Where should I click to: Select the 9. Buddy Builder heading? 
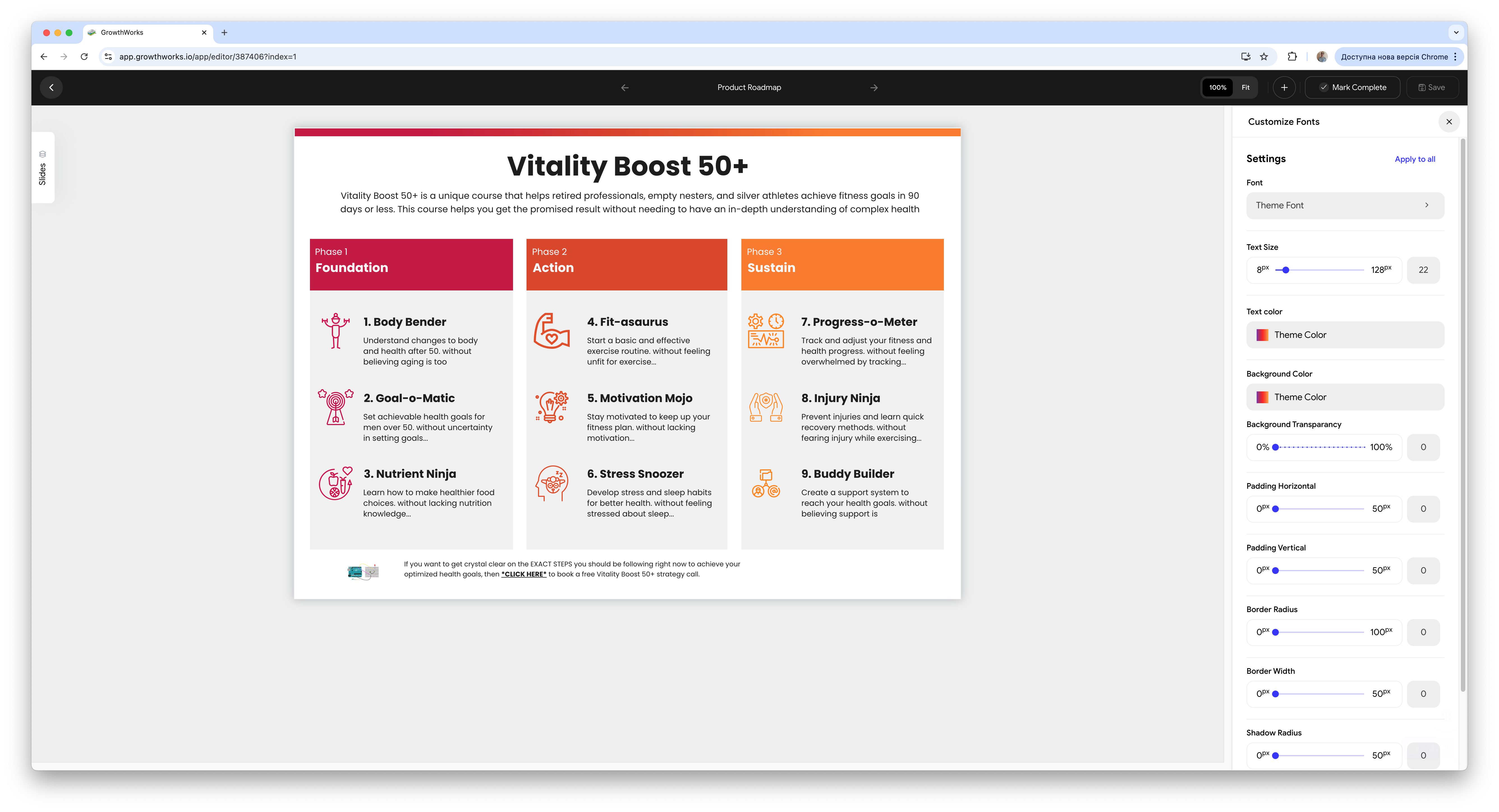click(x=847, y=474)
